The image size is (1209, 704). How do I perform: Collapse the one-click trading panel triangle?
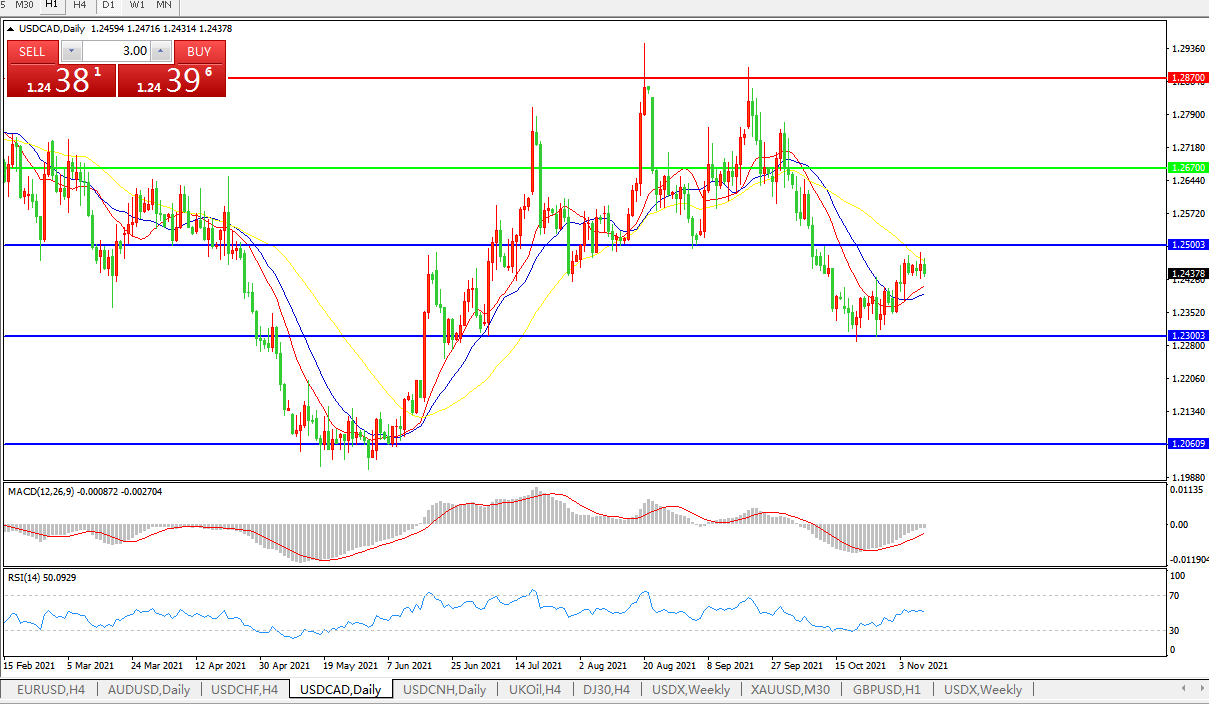point(10,28)
